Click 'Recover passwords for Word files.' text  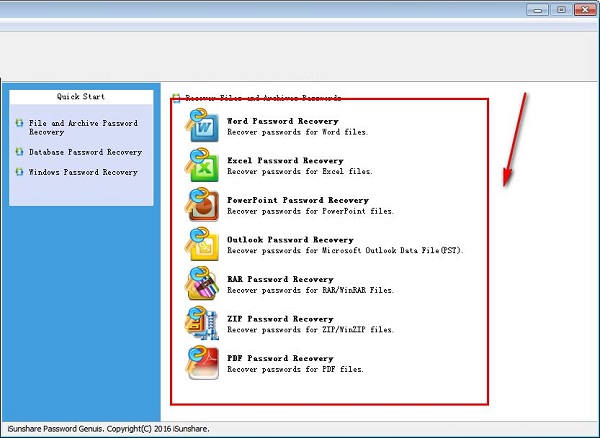coord(297,132)
